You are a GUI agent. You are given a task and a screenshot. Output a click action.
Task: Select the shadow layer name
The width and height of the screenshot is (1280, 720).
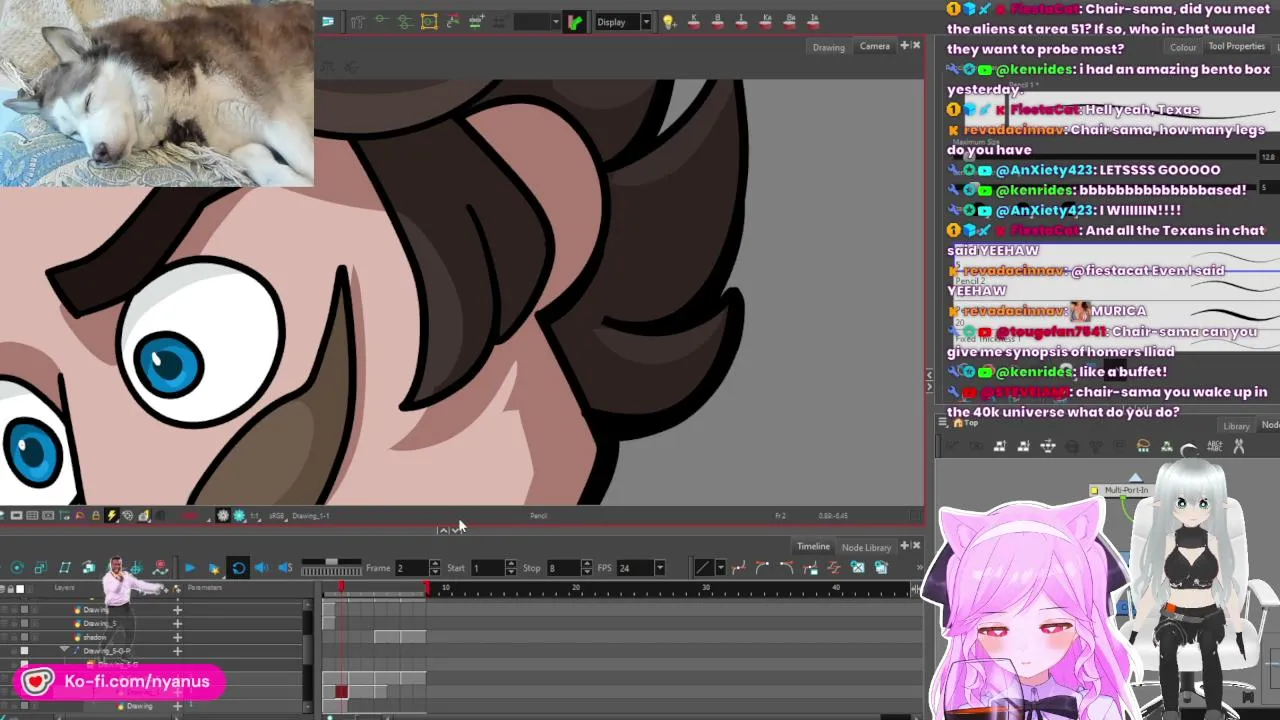click(x=95, y=637)
